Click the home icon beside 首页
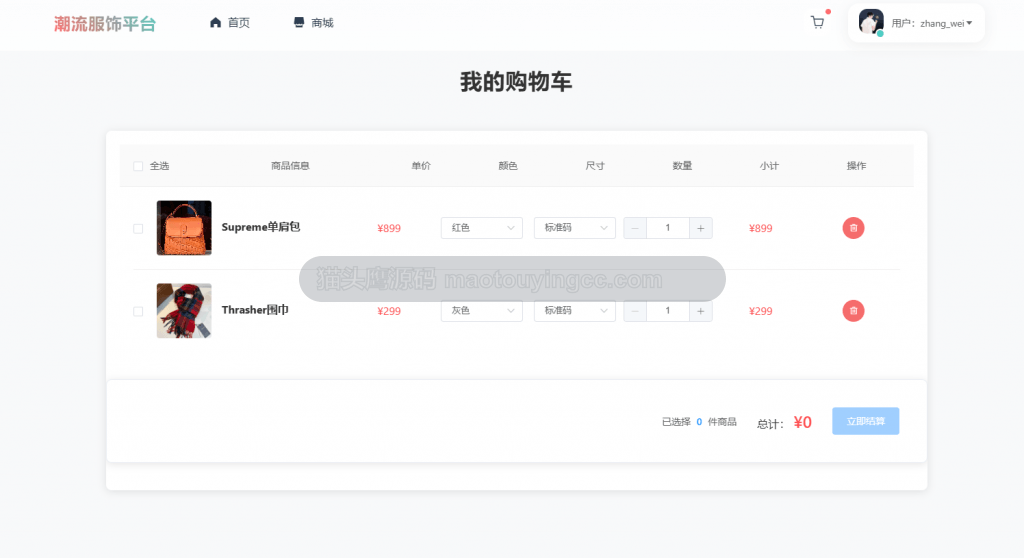This screenshot has height=558, width=1024. [215, 22]
